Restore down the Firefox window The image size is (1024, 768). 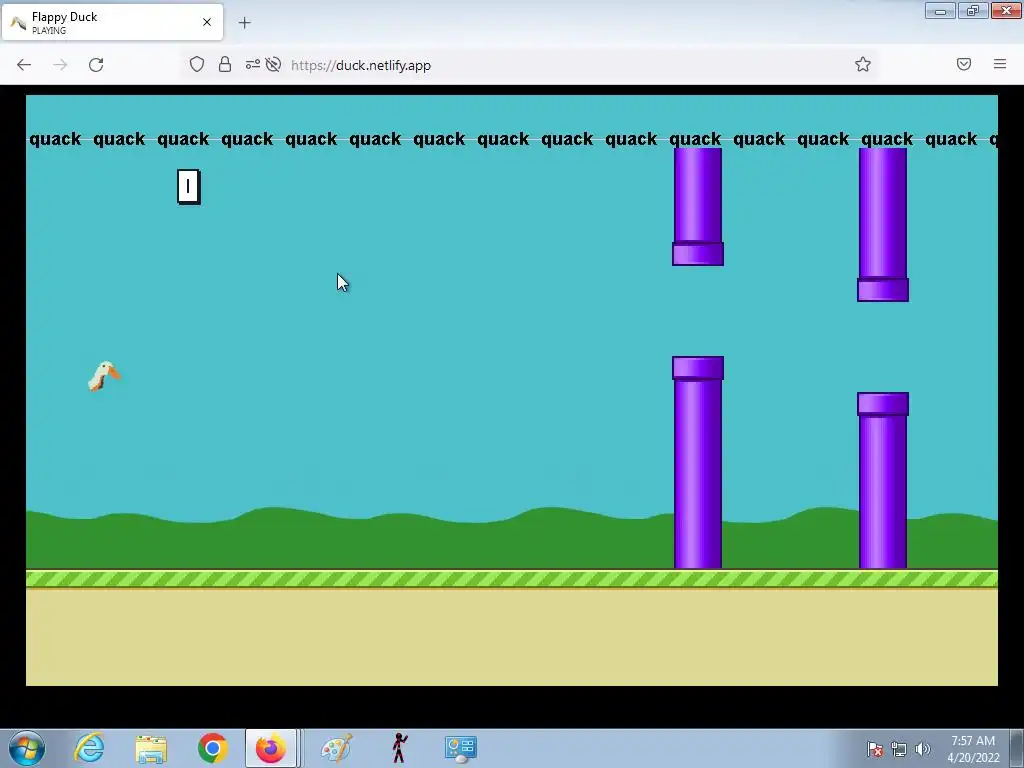973,10
